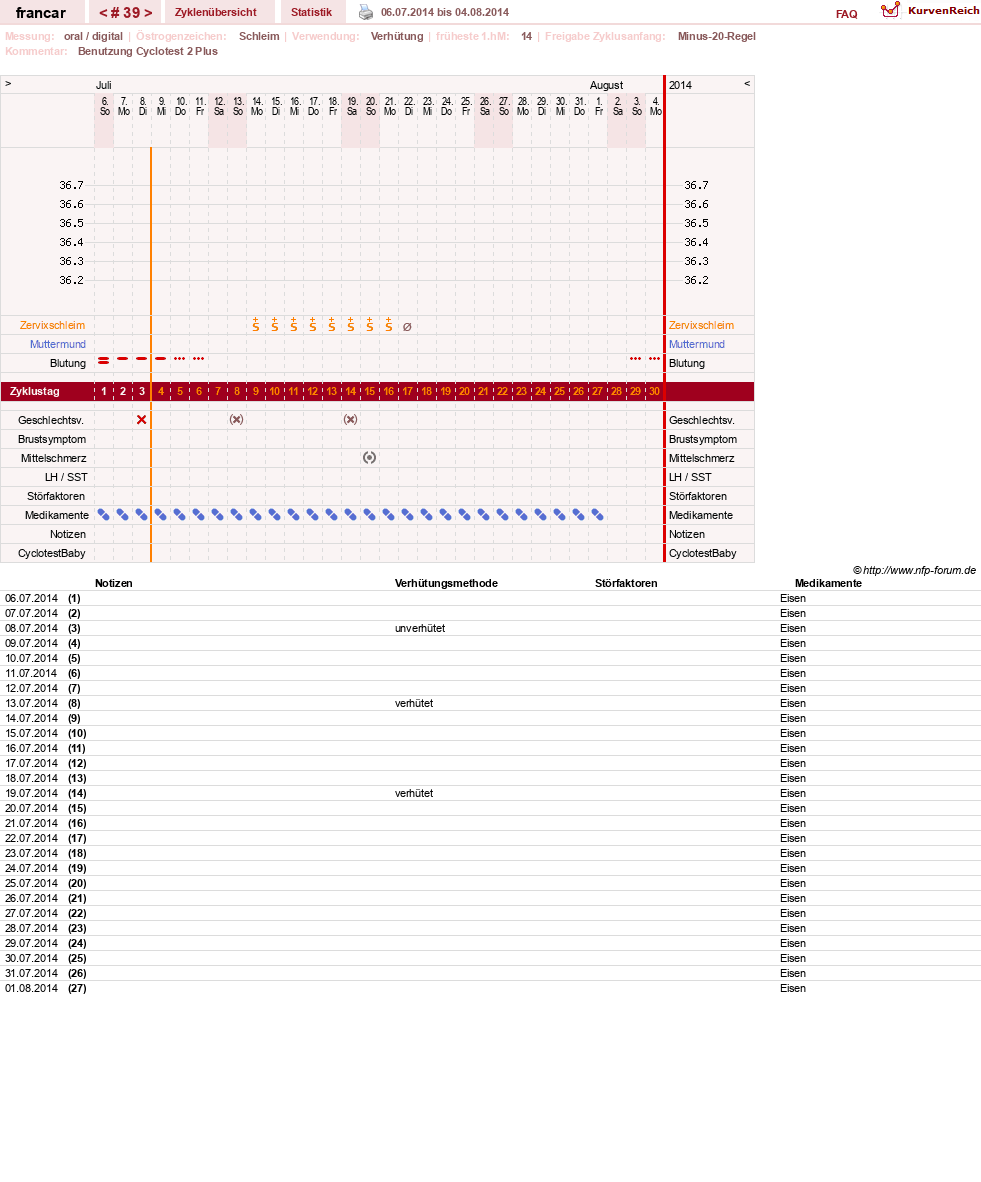This screenshot has height=1182, width=981.
Task: Click 'verhütet' entry for 13.07.2014
Action: 414,703
